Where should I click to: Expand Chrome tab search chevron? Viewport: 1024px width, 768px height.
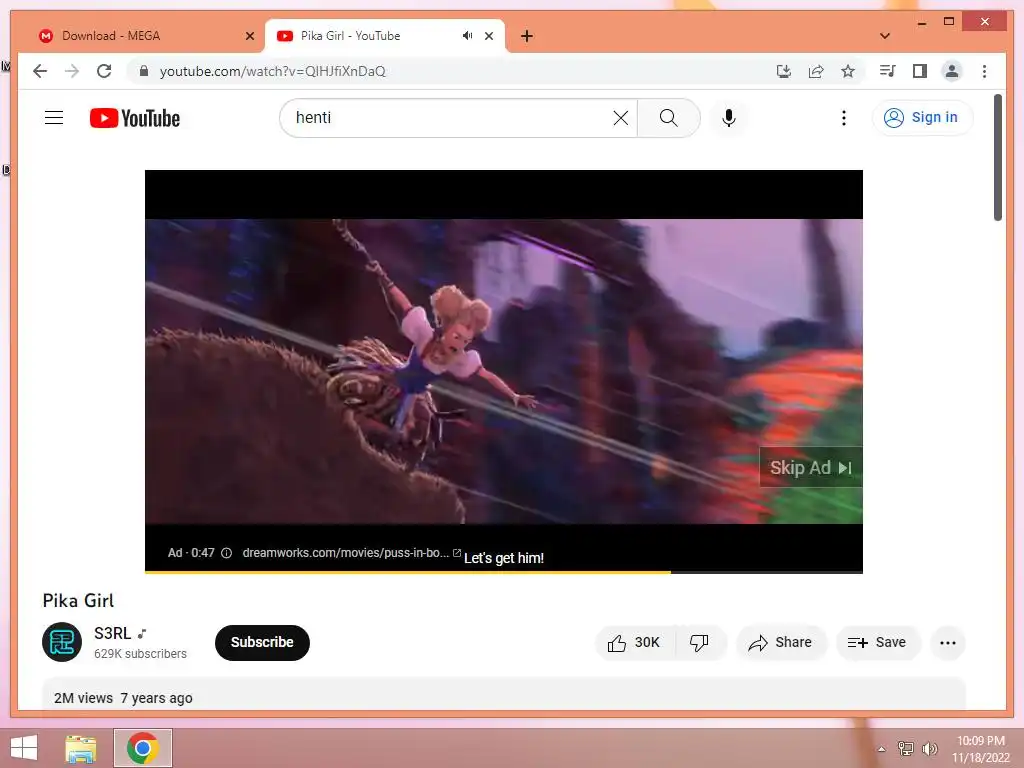tap(885, 36)
